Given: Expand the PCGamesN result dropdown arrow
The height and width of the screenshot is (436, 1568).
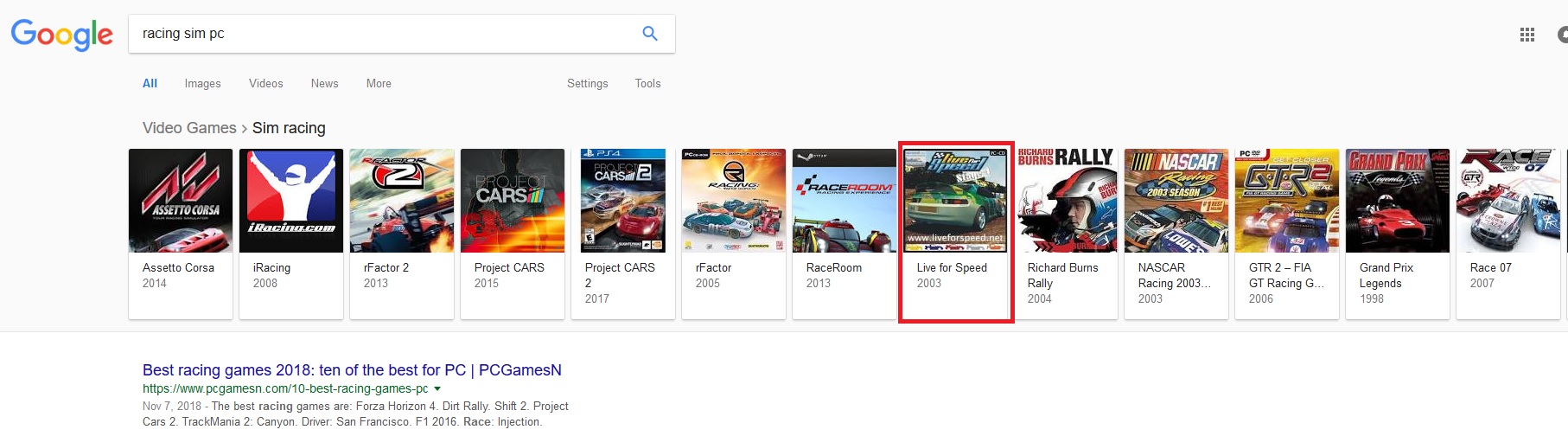Looking at the screenshot, I should click(437, 389).
